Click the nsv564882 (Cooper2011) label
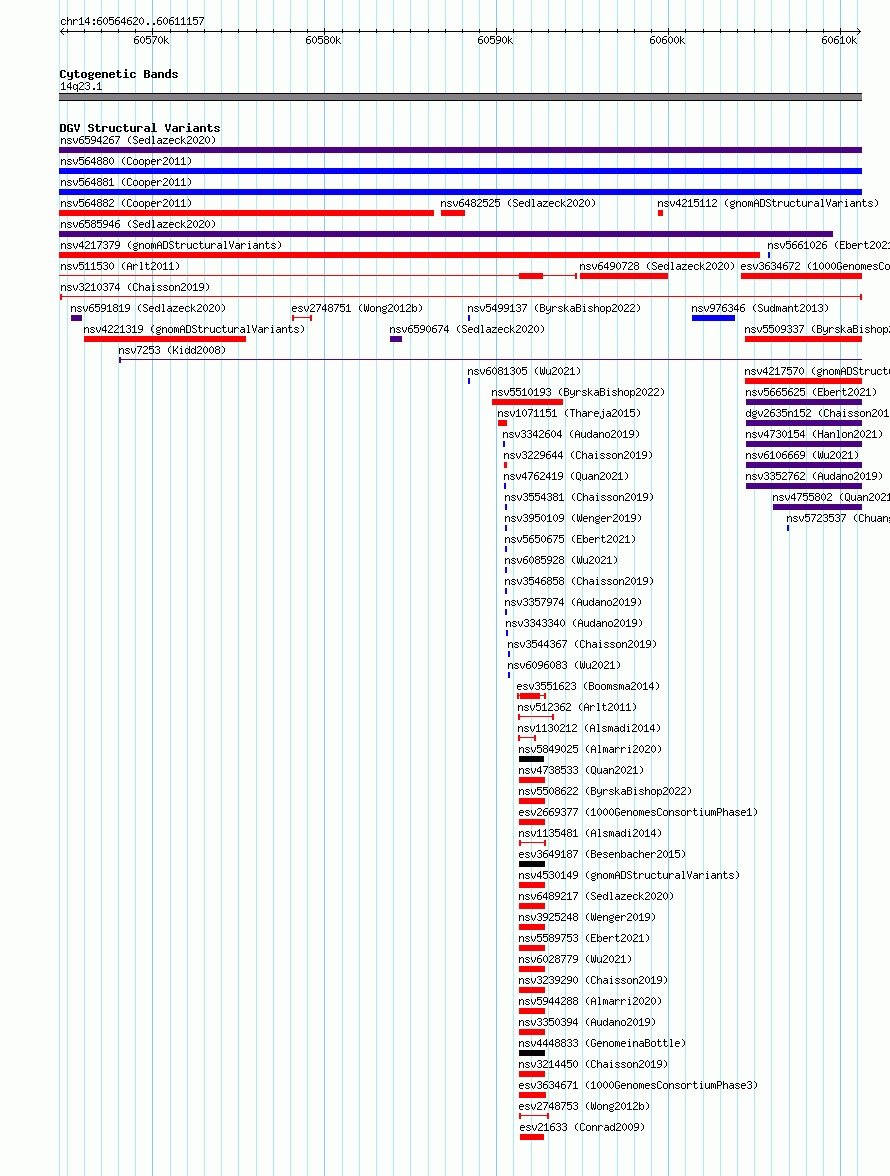 click(126, 203)
